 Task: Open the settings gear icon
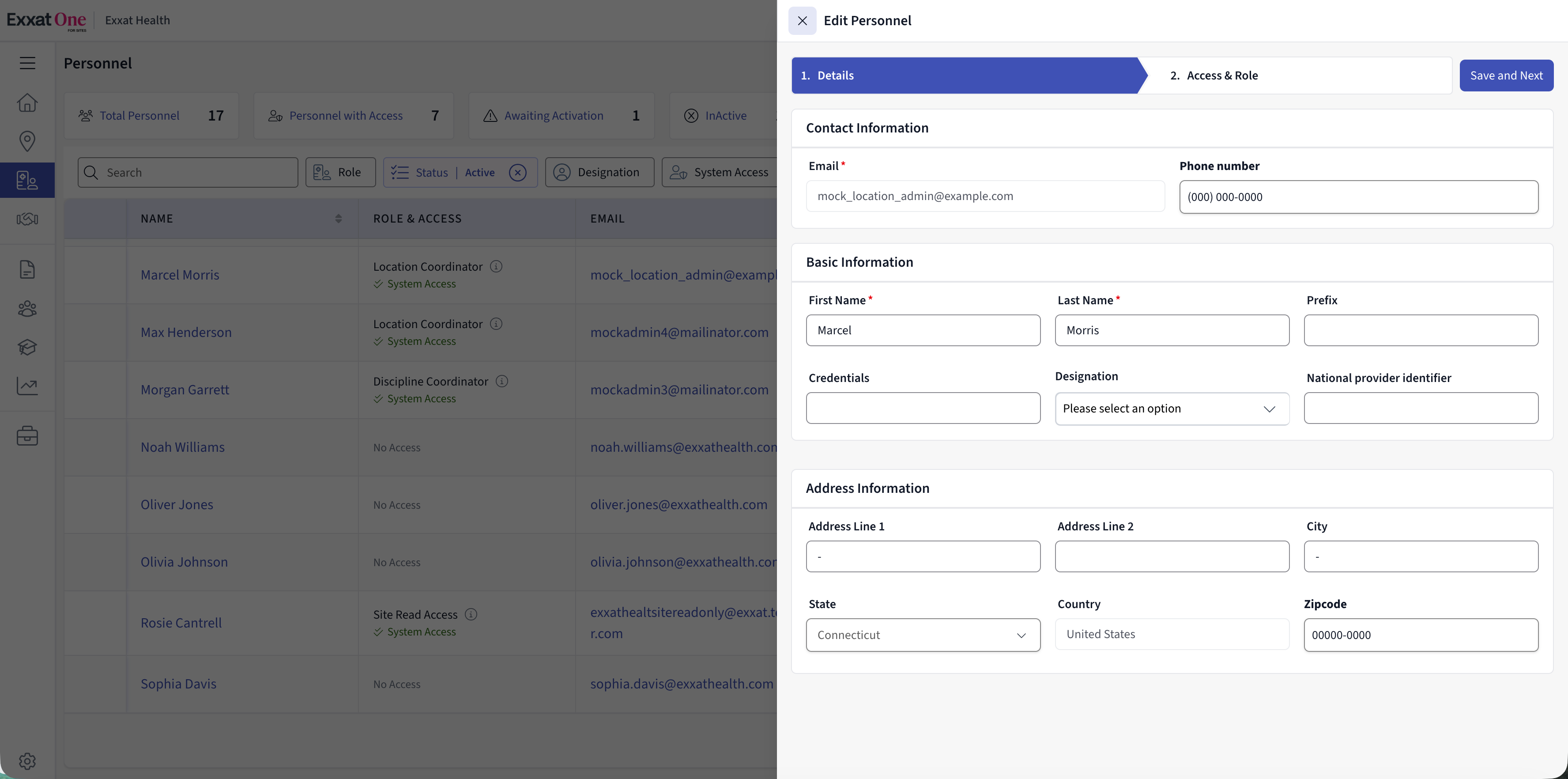point(27,761)
